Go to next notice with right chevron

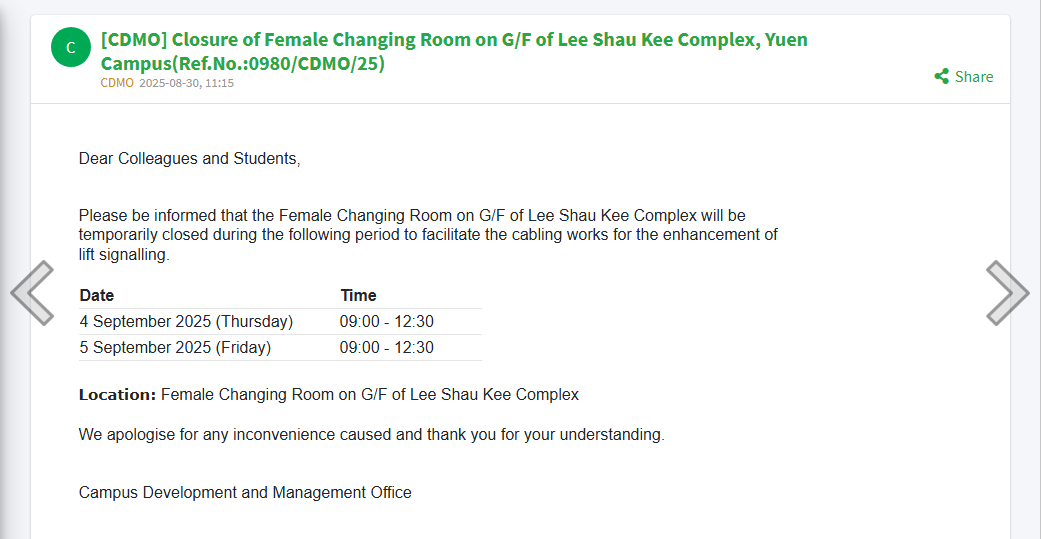tap(1008, 293)
